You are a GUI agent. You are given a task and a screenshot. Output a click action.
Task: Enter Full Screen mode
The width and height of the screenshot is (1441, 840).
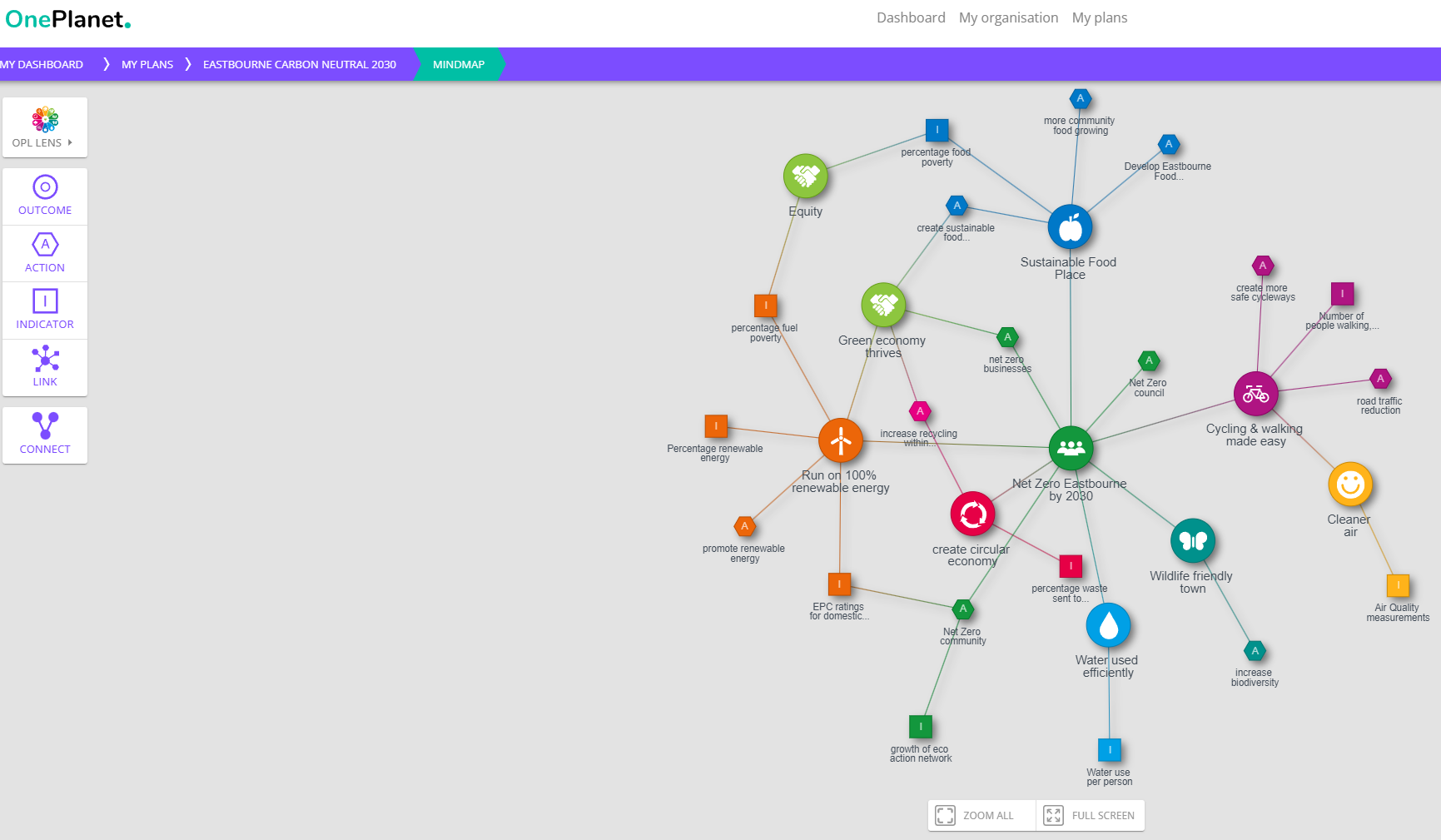point(1091,815)
